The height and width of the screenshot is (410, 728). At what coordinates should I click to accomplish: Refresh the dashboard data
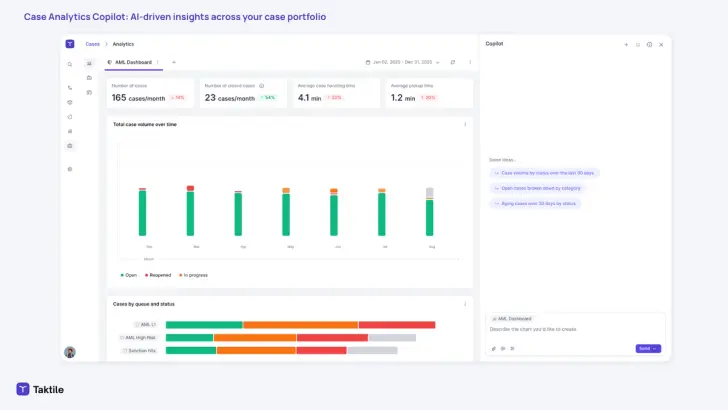[453, 62]
